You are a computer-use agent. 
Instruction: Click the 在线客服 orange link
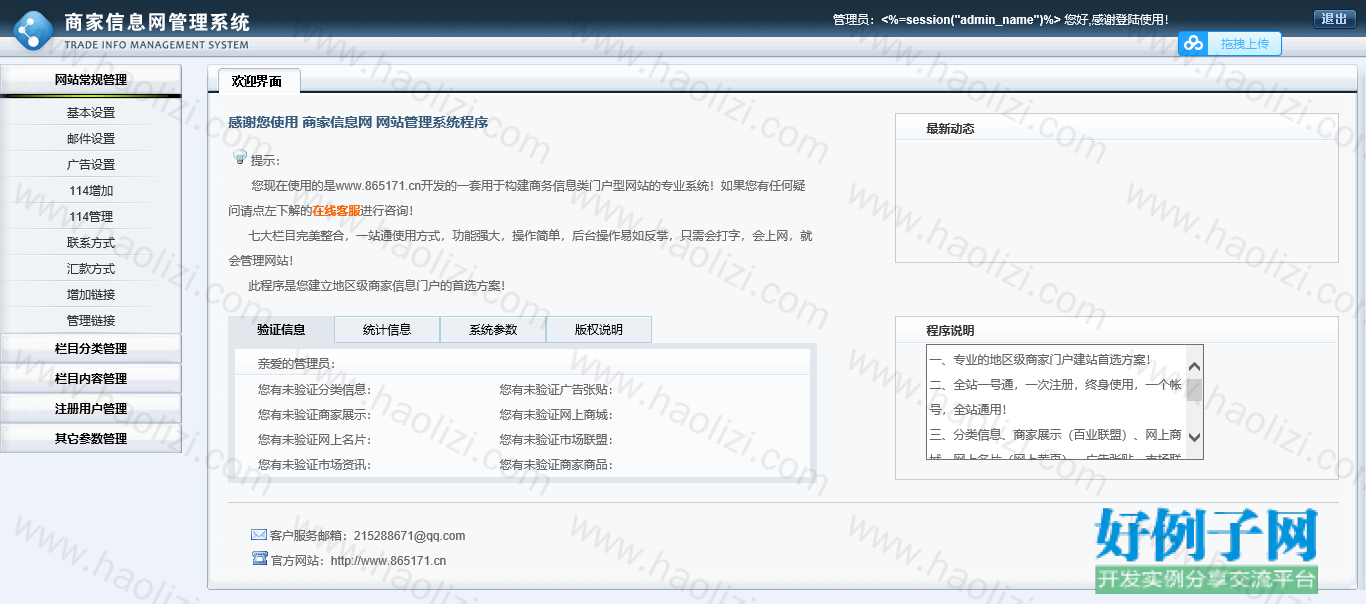(336, 211)
